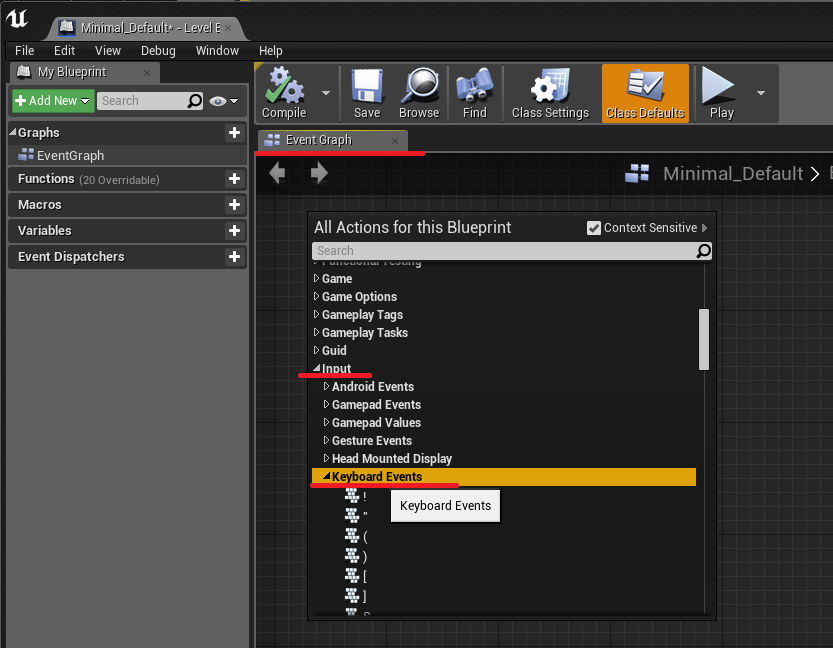Open Play options dropdown arrow
833x648 pixels.
pos(761,93)
